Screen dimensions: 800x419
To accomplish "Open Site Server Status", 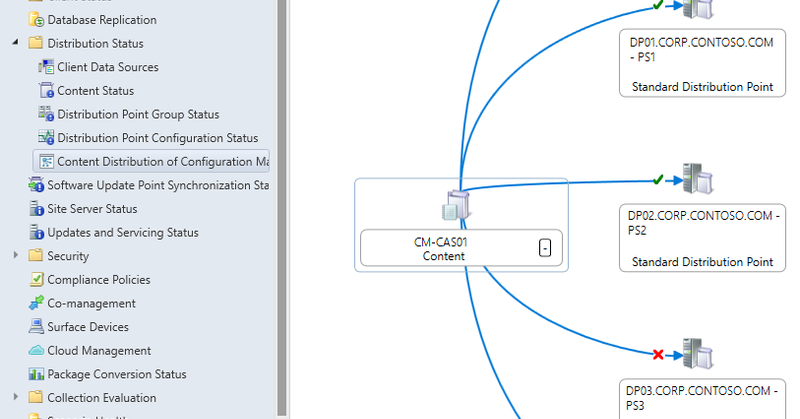I will click(x=92, y=209).
